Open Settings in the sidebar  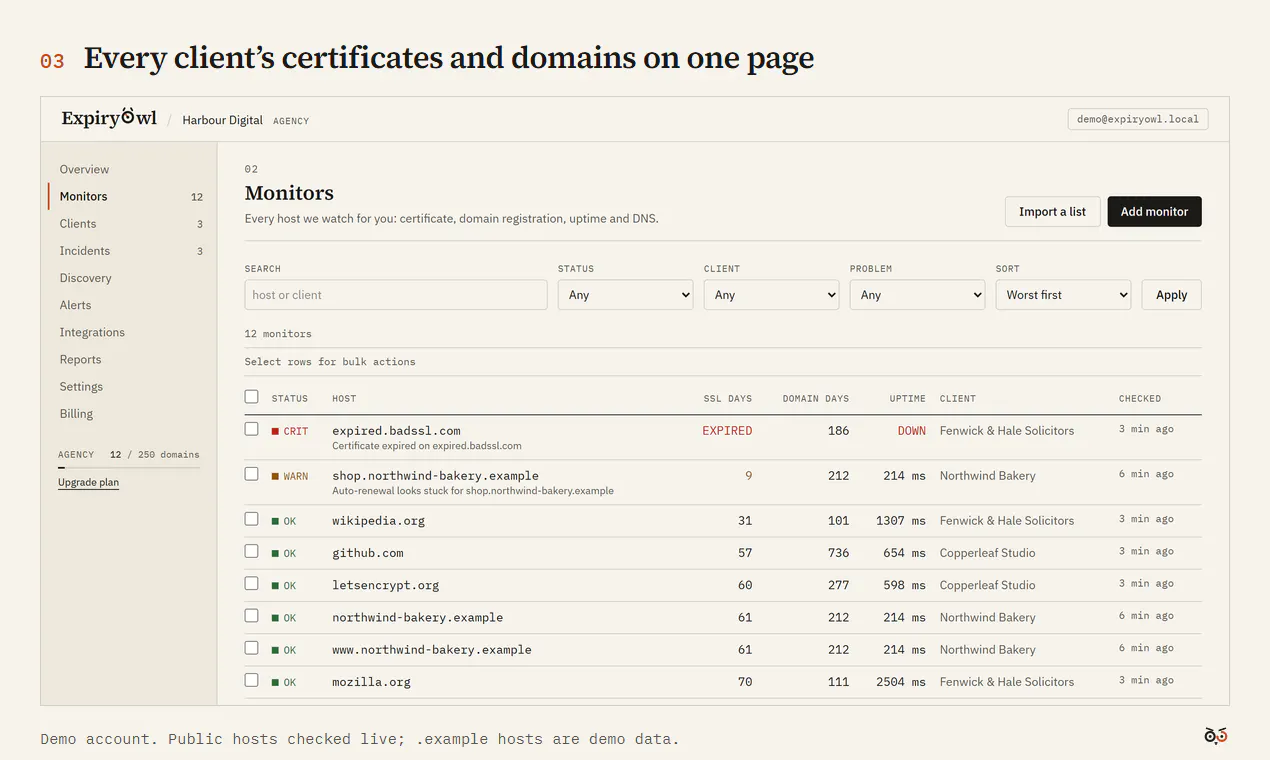[x=81, y=386]
